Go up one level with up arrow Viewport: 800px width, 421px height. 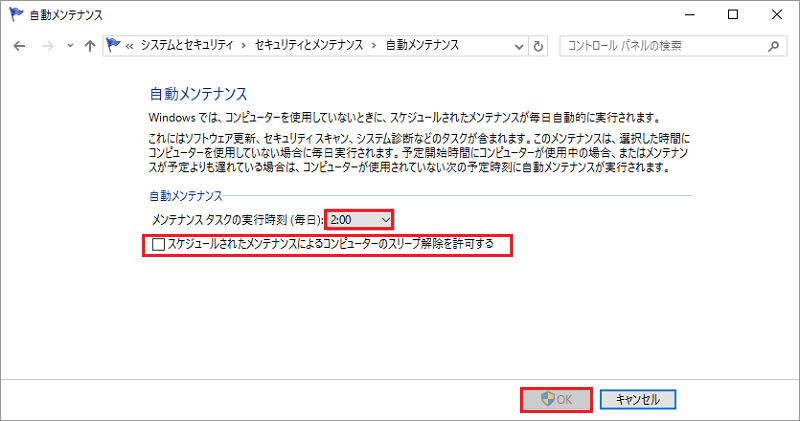click(x=90, y=46)
